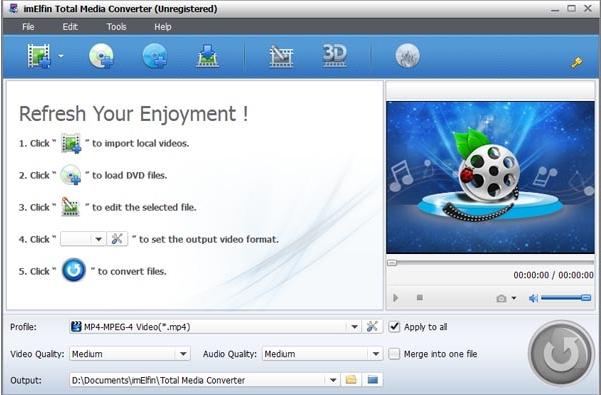Click the volume slider handle
This screenshot has height=395, width=601.
(x=586, y=298)
